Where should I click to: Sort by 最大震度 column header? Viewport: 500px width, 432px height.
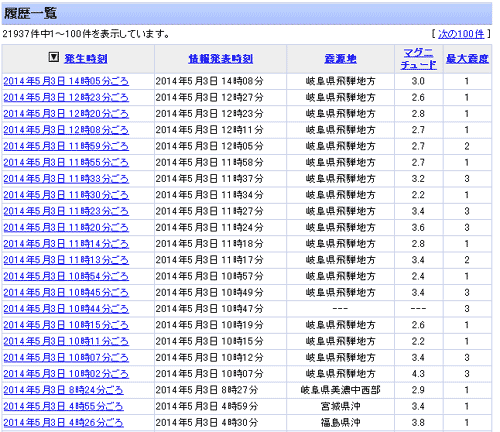[x=467, y=59]
